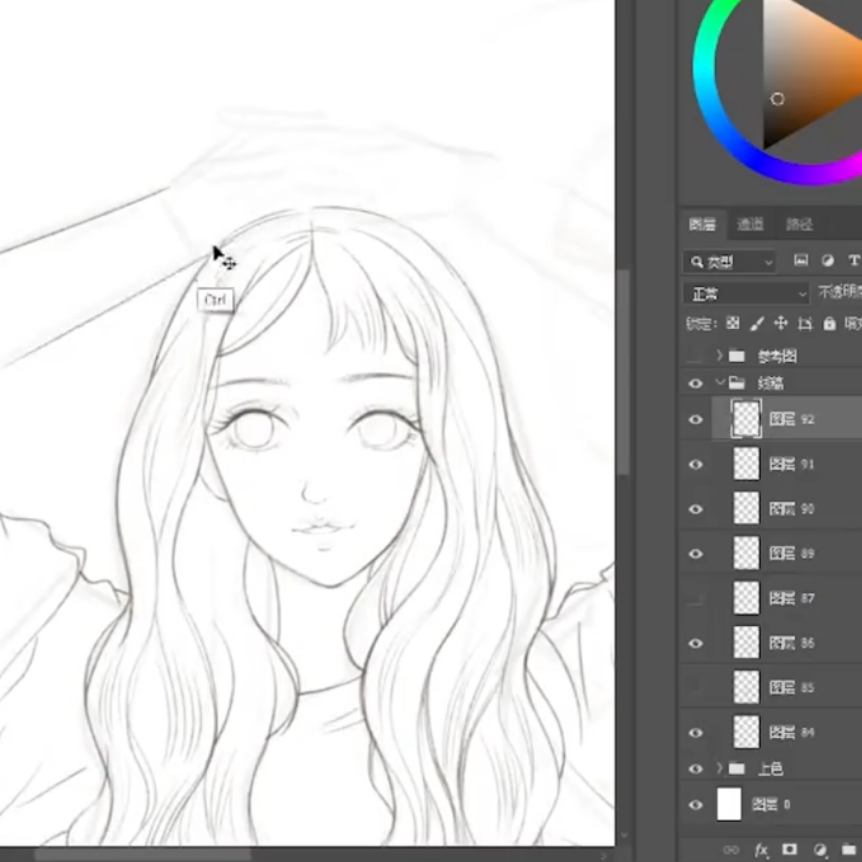Image resolution: width=862 pixels, height=862 pixels.
Task: Switch to the 通道 tab
Action: click(x=750, y=224)
